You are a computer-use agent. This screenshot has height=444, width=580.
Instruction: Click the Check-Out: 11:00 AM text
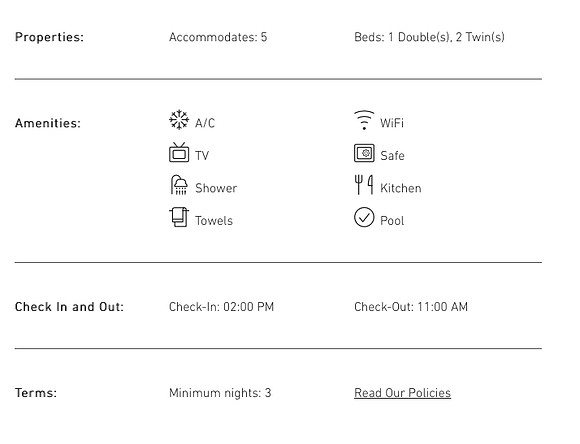click(411, 307)
